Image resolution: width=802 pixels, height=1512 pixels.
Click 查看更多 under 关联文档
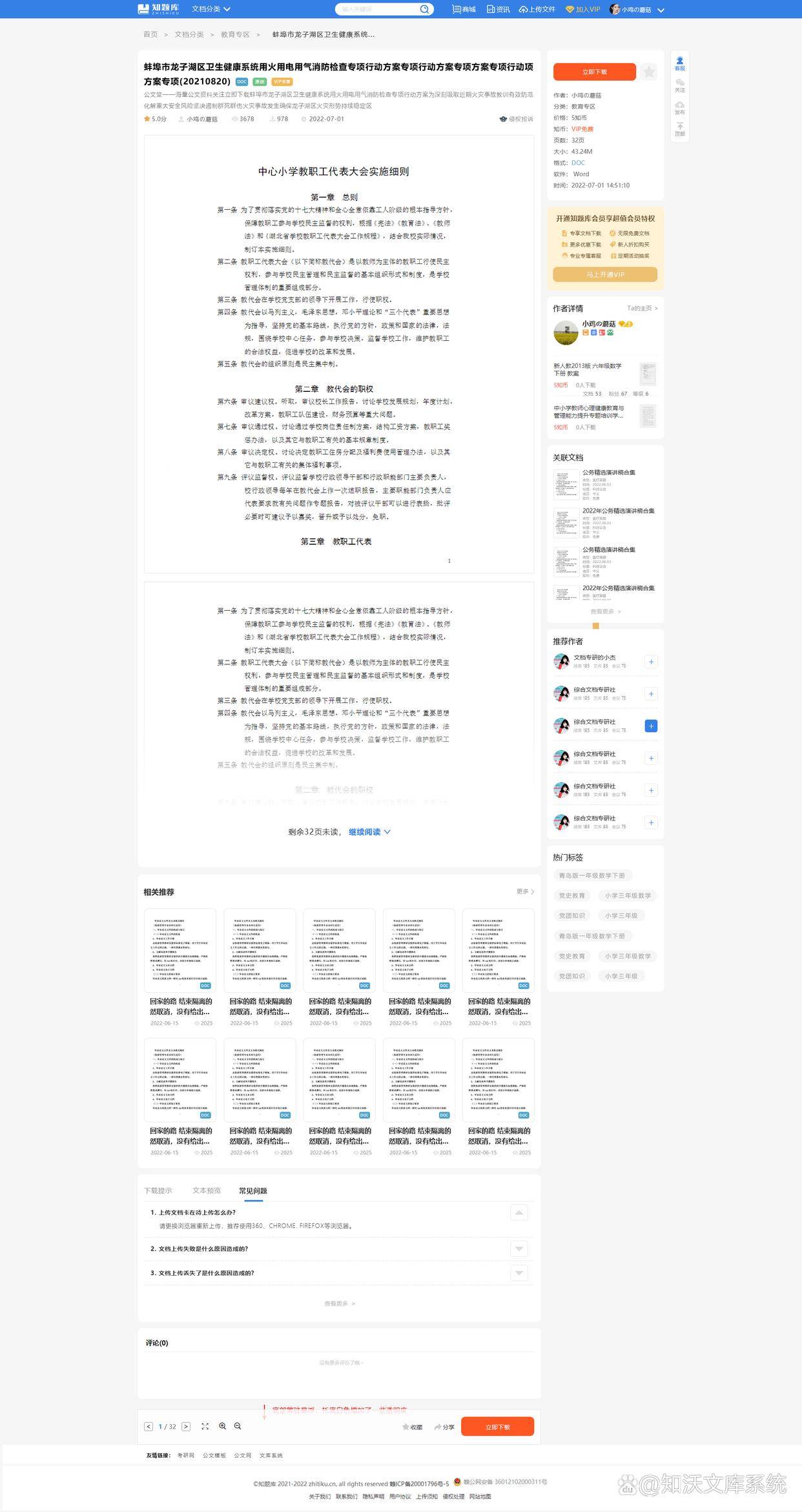pyautogui.click(x=605, y=611)
